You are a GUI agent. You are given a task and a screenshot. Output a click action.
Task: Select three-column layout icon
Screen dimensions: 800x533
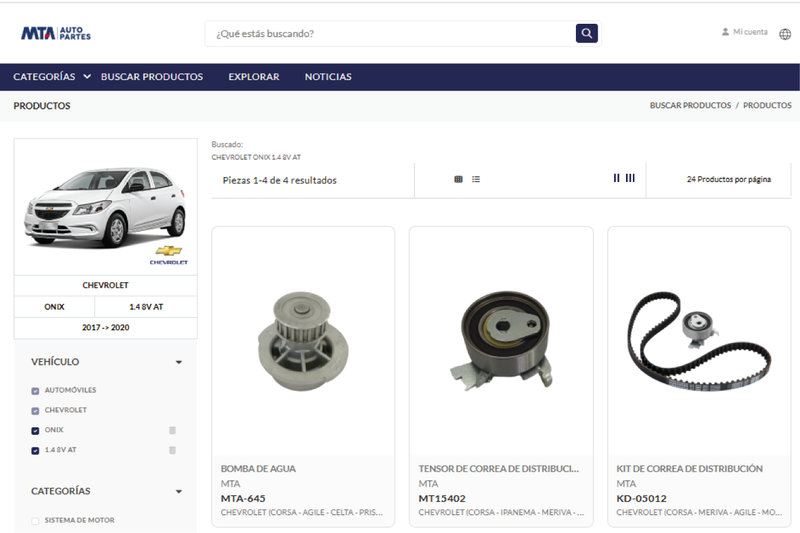point(630,179)
